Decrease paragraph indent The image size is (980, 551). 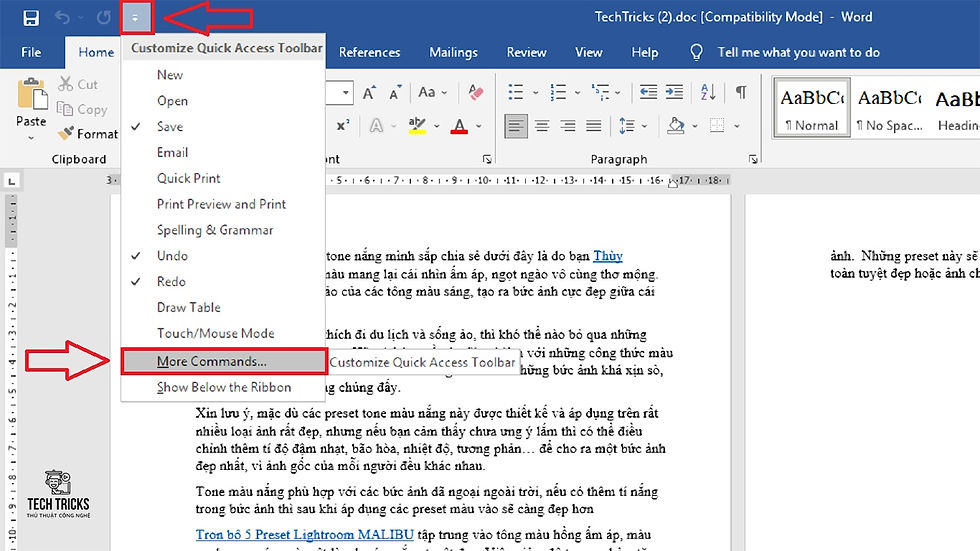point(648,92)
